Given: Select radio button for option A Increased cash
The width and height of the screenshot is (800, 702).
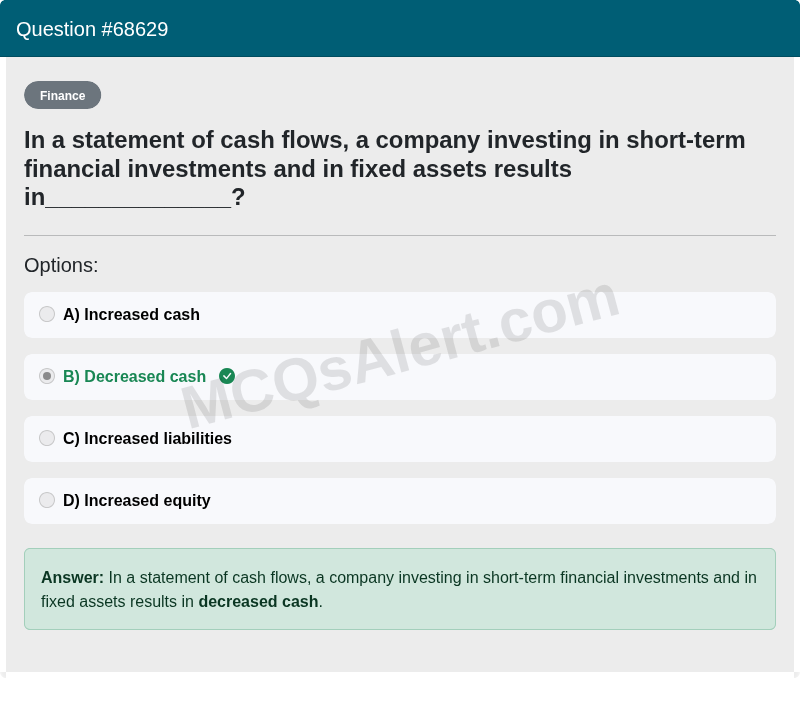Looking at the screenshot, I should 47,314.
